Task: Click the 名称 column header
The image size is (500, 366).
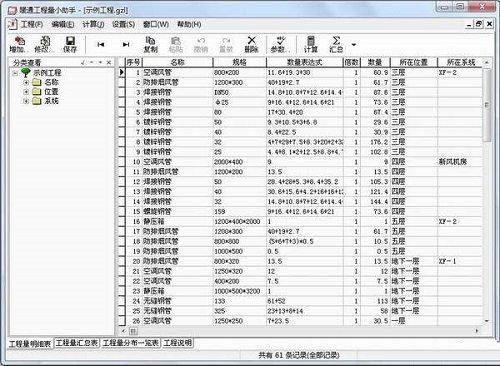Action: [x=178, y=62]
